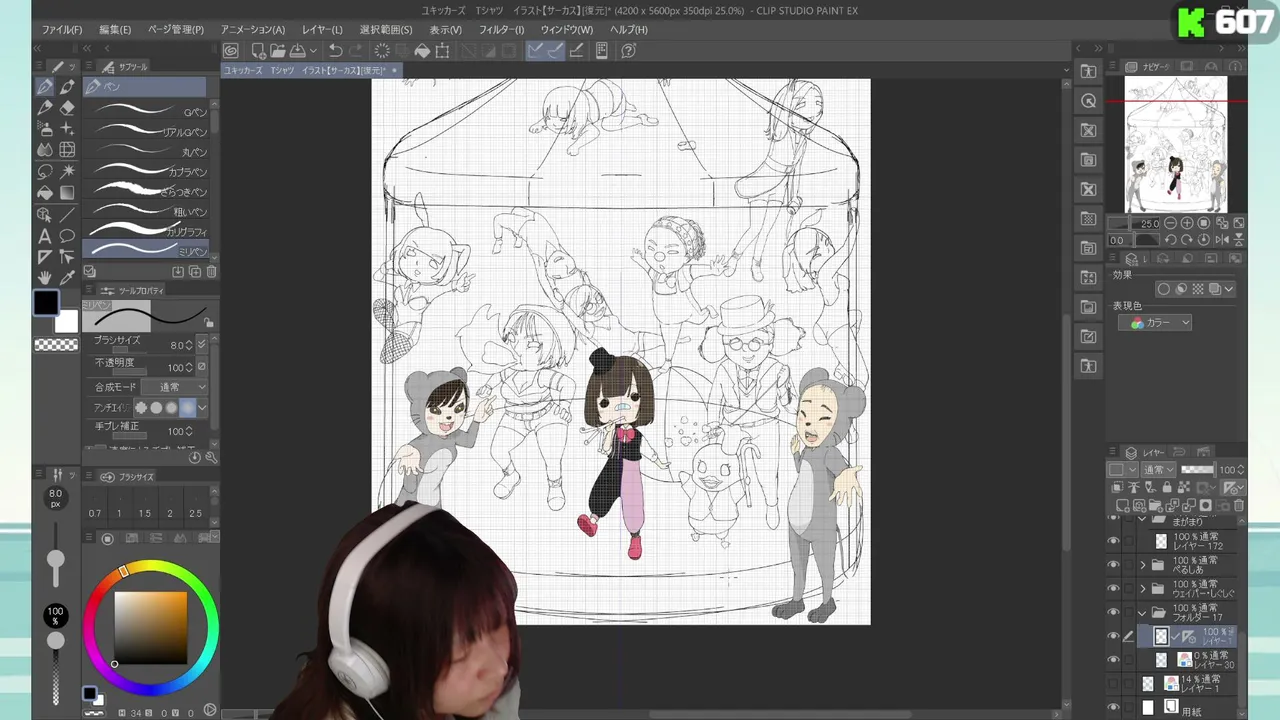This screenshot has width=1280, height=720.
Task: Select the Eyedropper tool
Action: pyautogui.click(x=67, y=278)
